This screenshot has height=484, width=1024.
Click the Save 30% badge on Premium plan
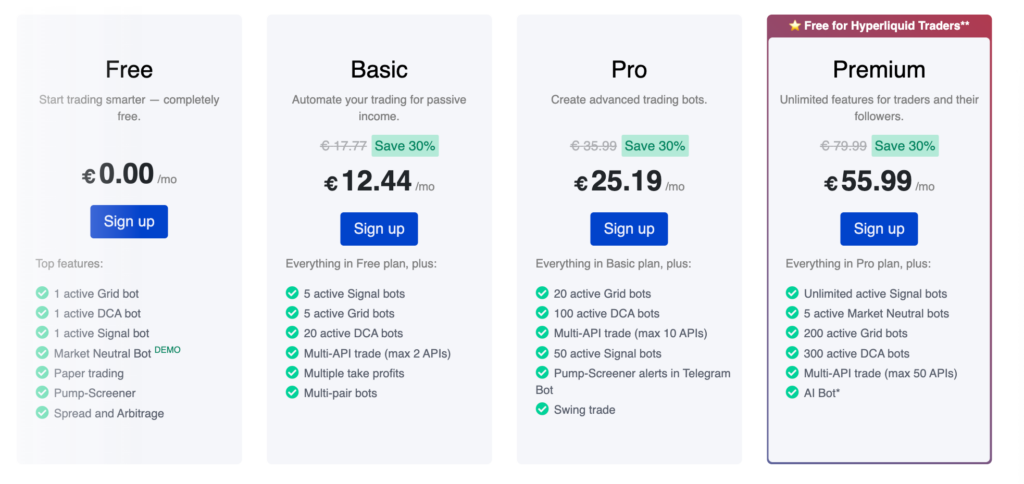coord(905,146)
